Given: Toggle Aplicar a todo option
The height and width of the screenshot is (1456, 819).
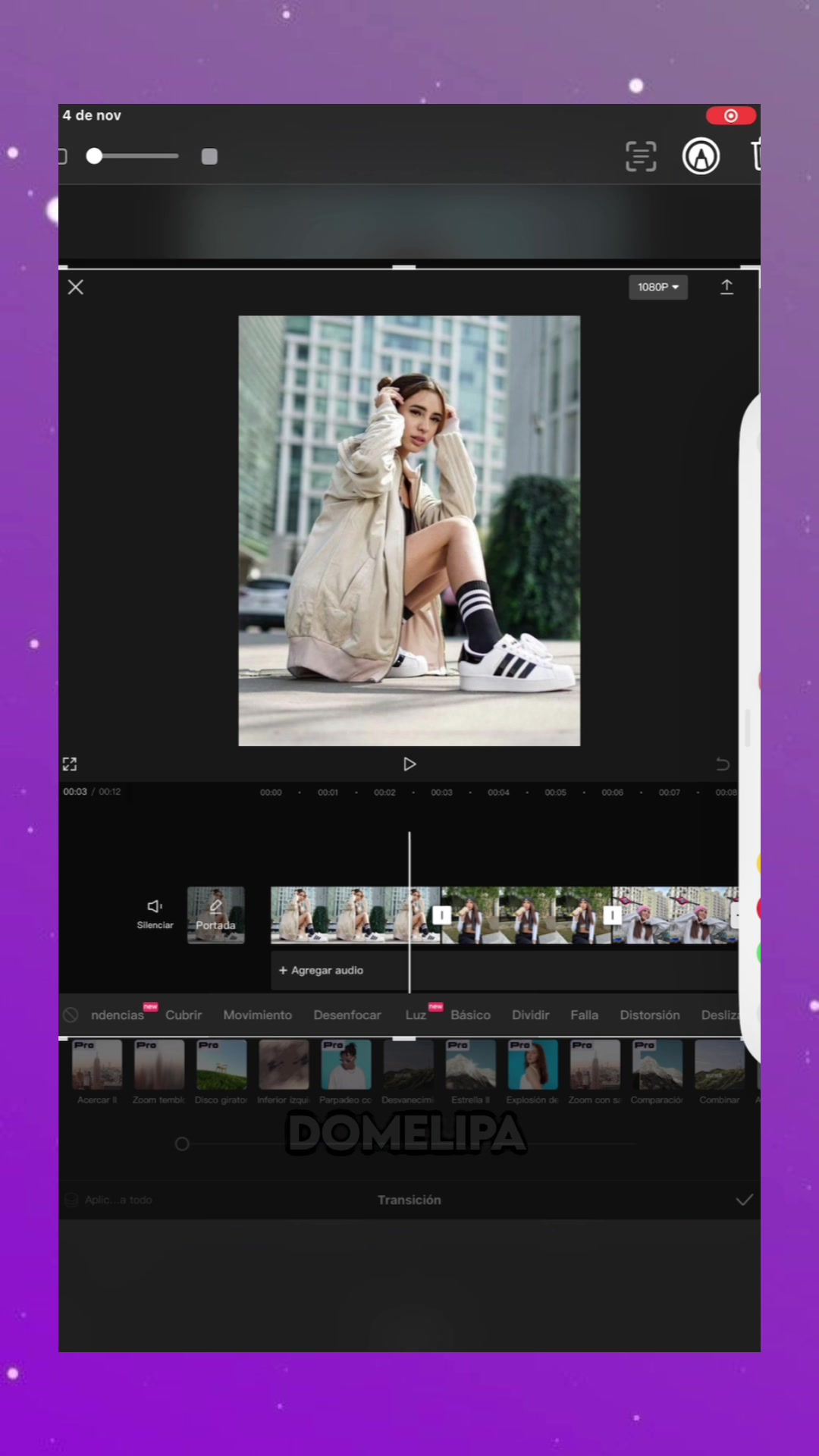Looking at the screenshot, I should click(109, 1200).
